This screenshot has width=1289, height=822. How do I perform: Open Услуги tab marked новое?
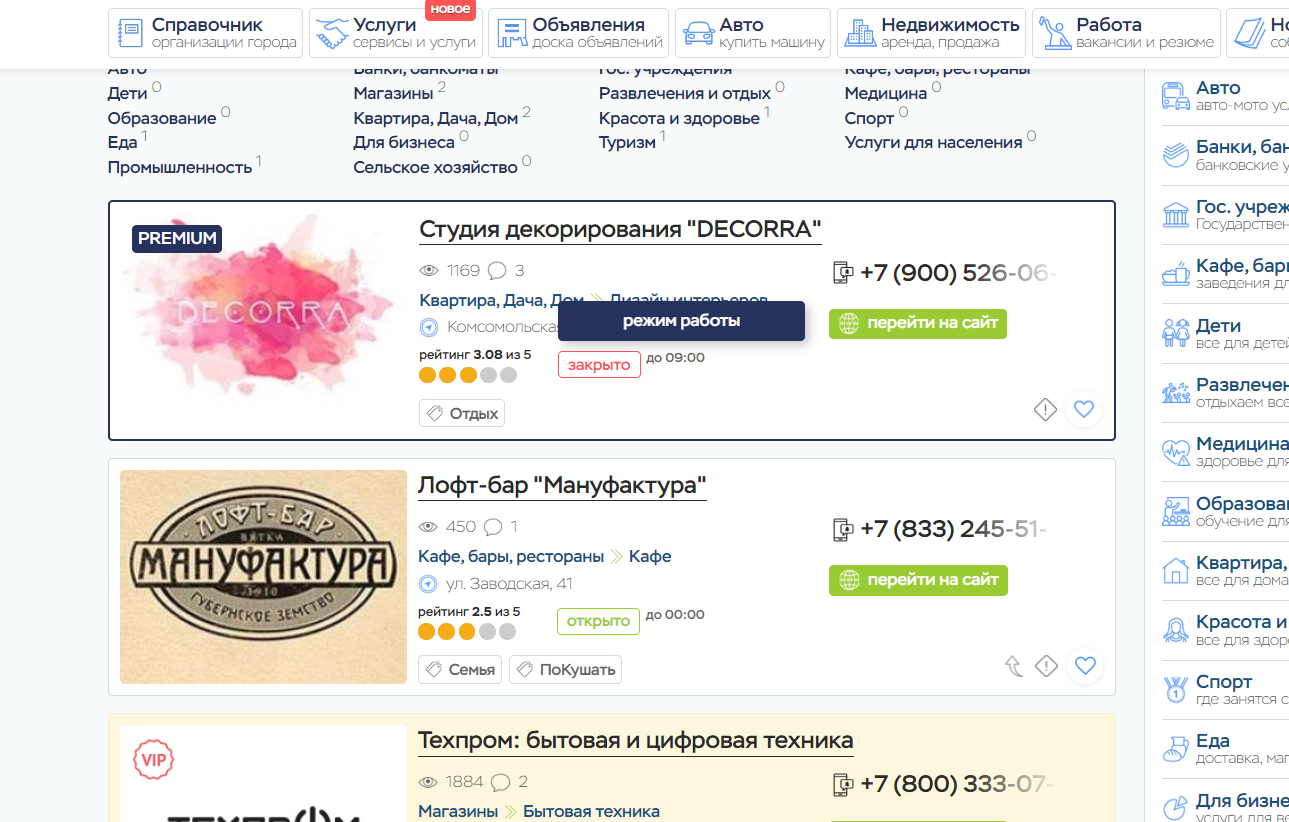click(396, 33)
